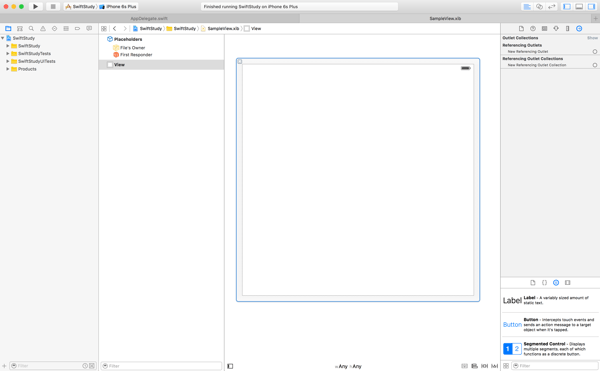
Task: Open the SwiftStudy scheme selector
Action: pos(80,7)
